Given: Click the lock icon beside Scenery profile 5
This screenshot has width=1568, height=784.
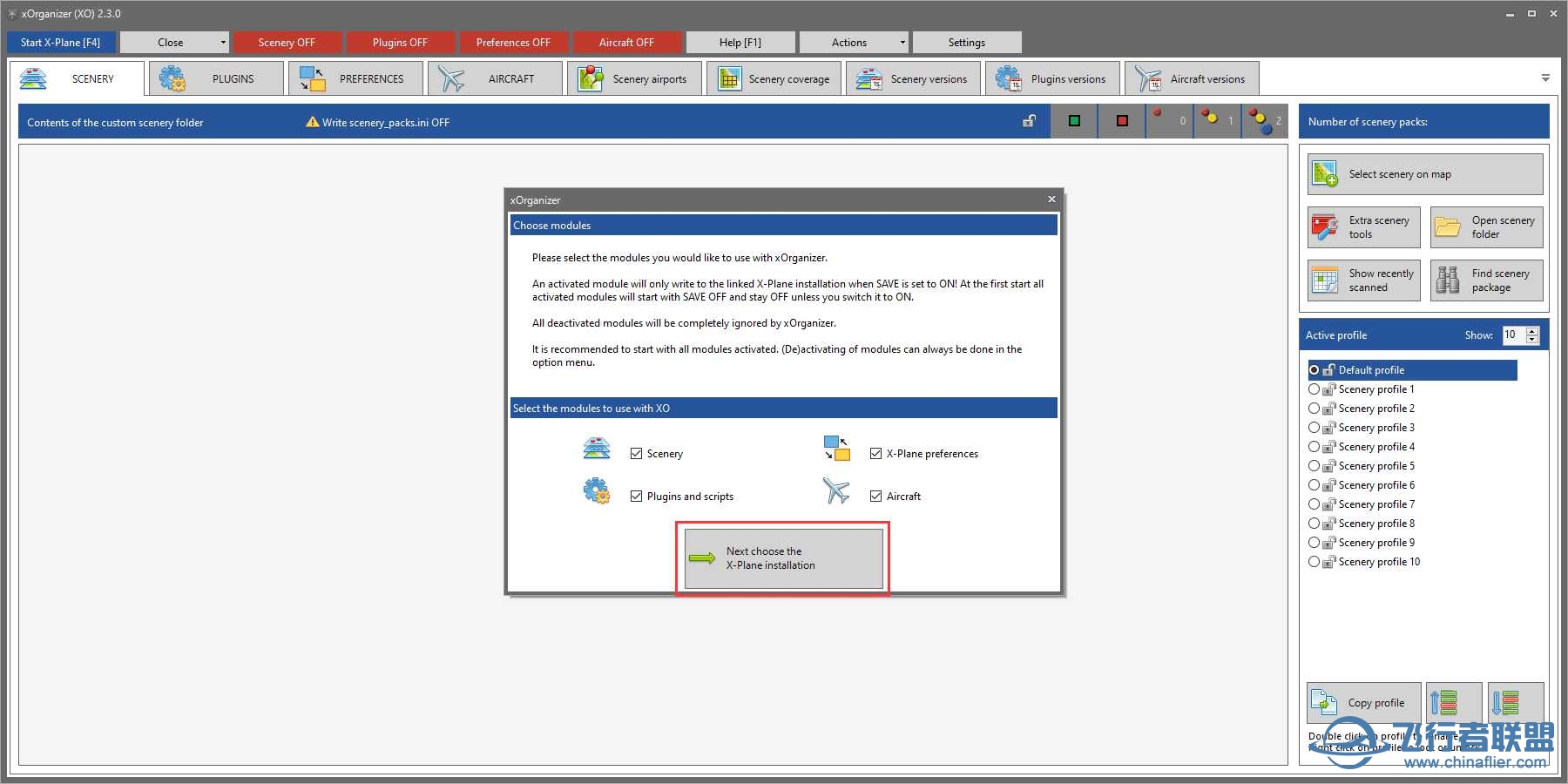Looking at the screenshot, I should pyautogui.click(x=1329, y=466).
